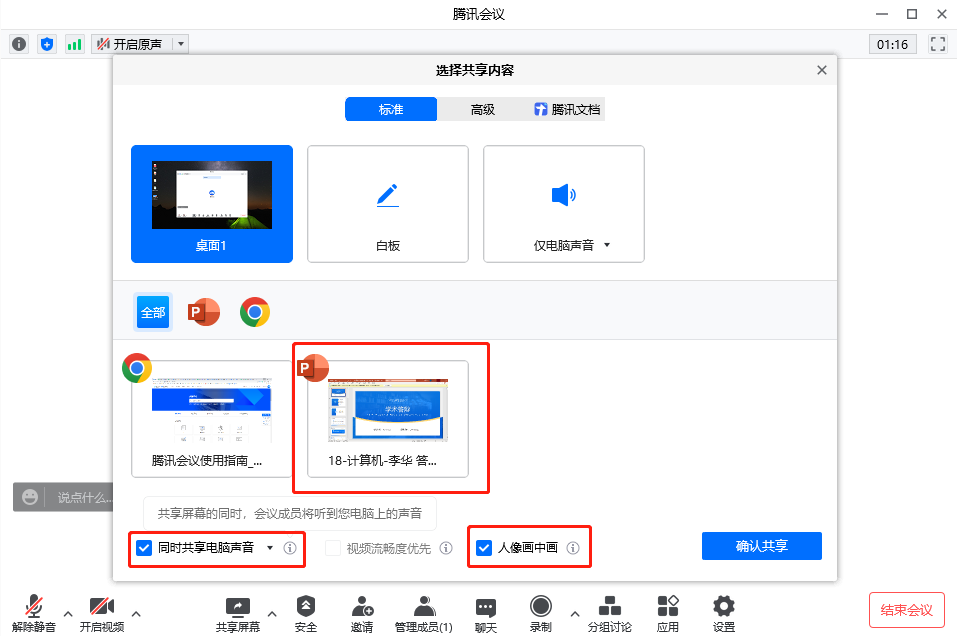Image resolution: width=957 pixels, height=636 pixels.
Task: Enable original sound with 开启原声
Action: tap(132, 44)
